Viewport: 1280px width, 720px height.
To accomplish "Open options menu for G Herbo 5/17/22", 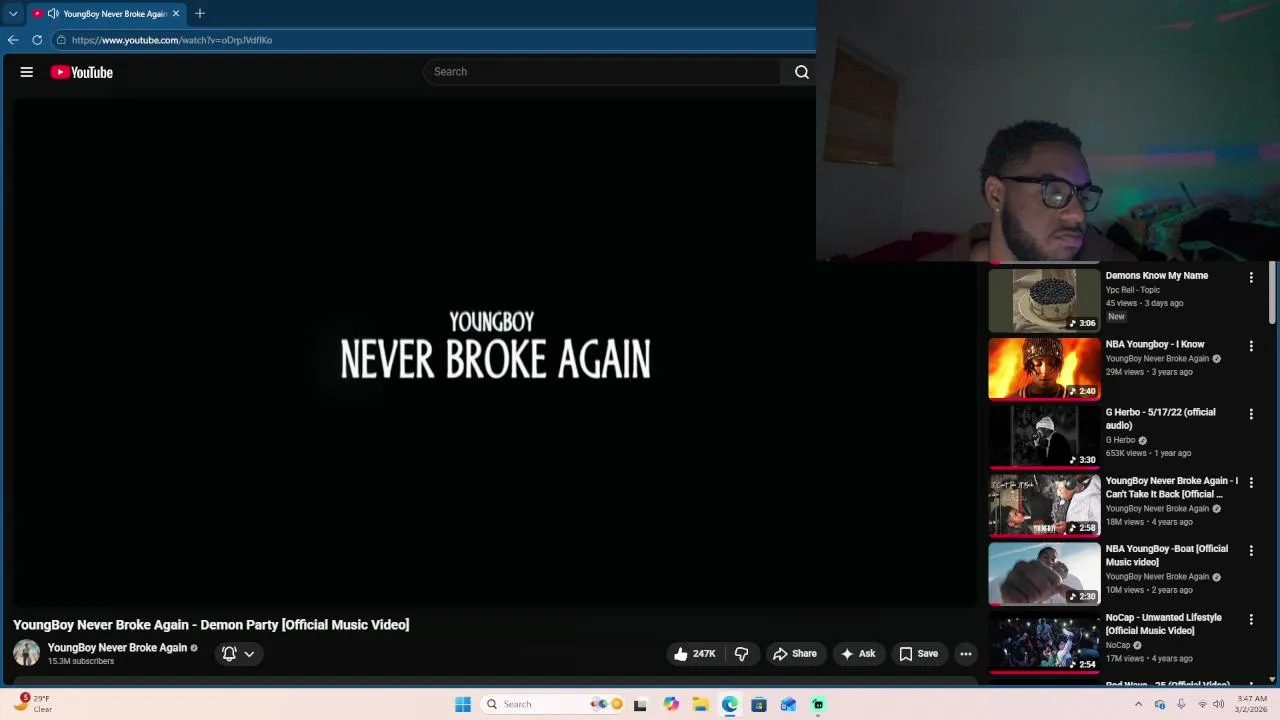I will point(1251,414).
